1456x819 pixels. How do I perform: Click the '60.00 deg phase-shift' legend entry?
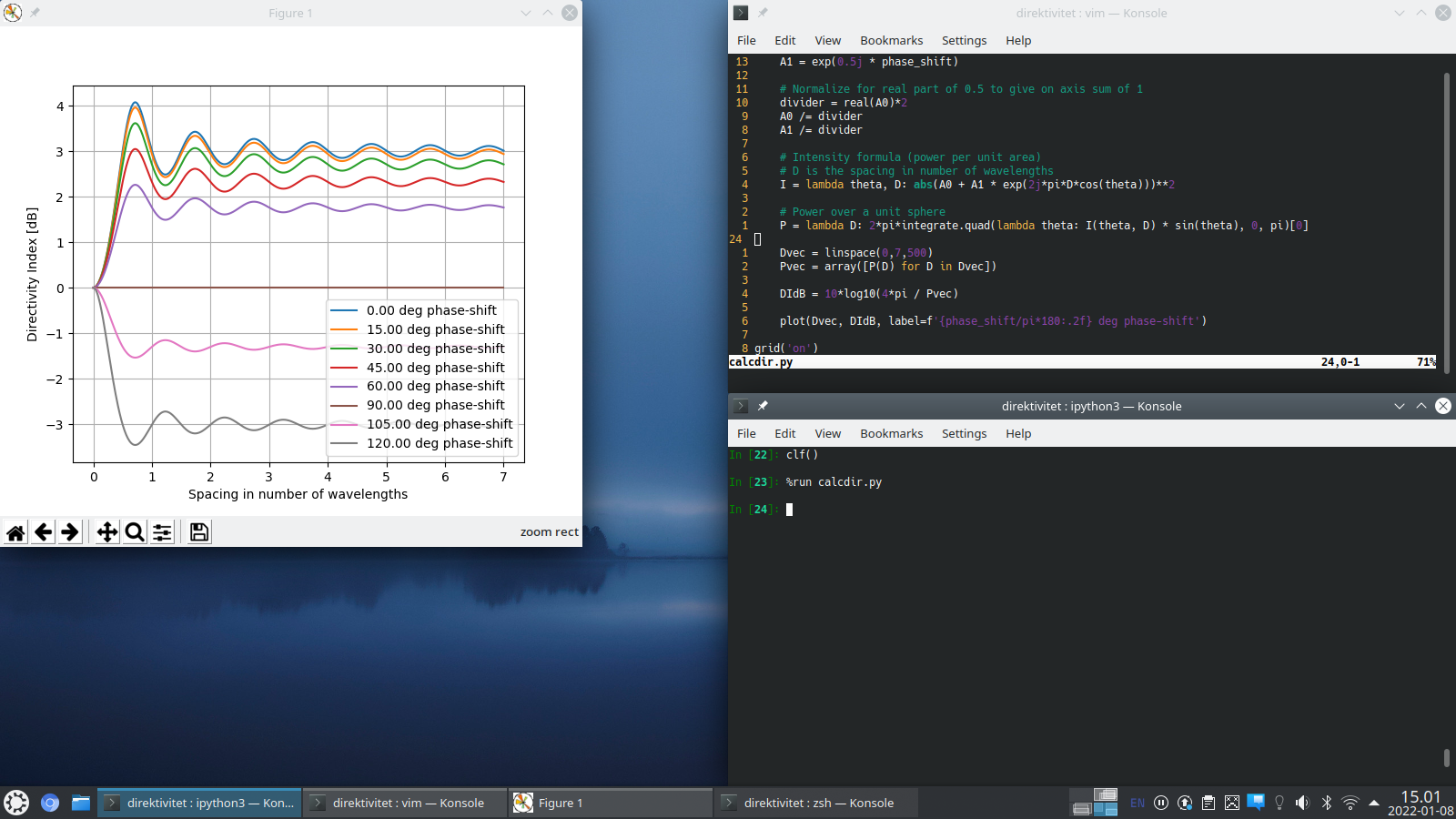tap(435, 386)
